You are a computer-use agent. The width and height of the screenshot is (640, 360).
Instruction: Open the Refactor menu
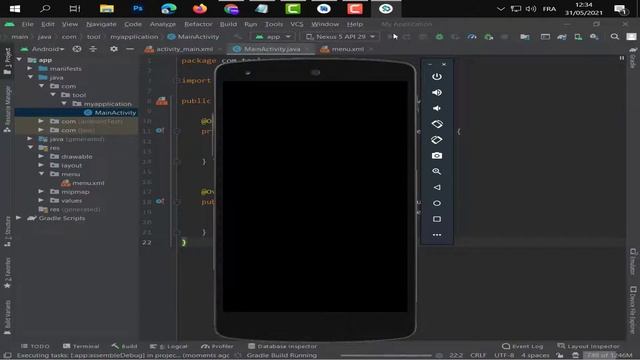(198, 24)
